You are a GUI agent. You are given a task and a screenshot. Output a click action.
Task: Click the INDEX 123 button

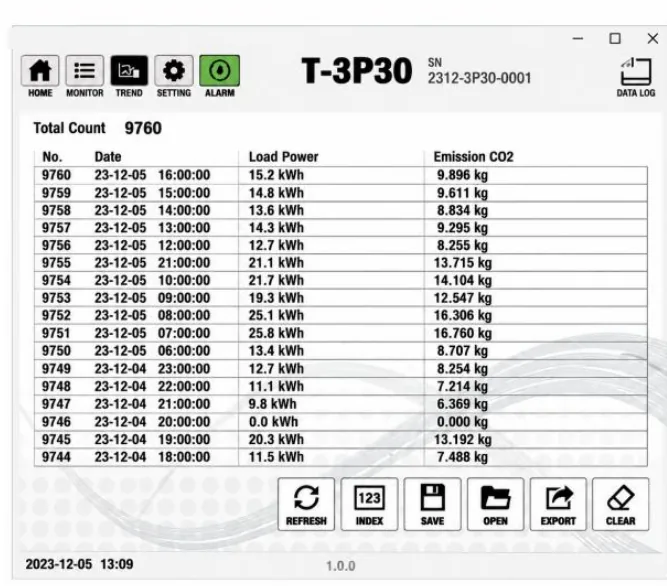coord(369,504)
